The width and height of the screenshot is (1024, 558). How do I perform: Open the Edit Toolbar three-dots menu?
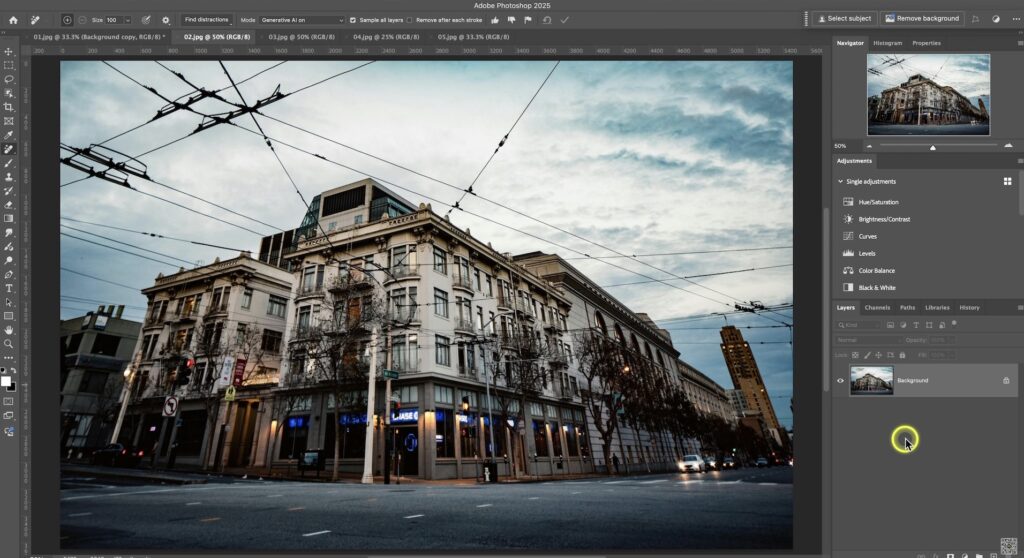[8, 357]
